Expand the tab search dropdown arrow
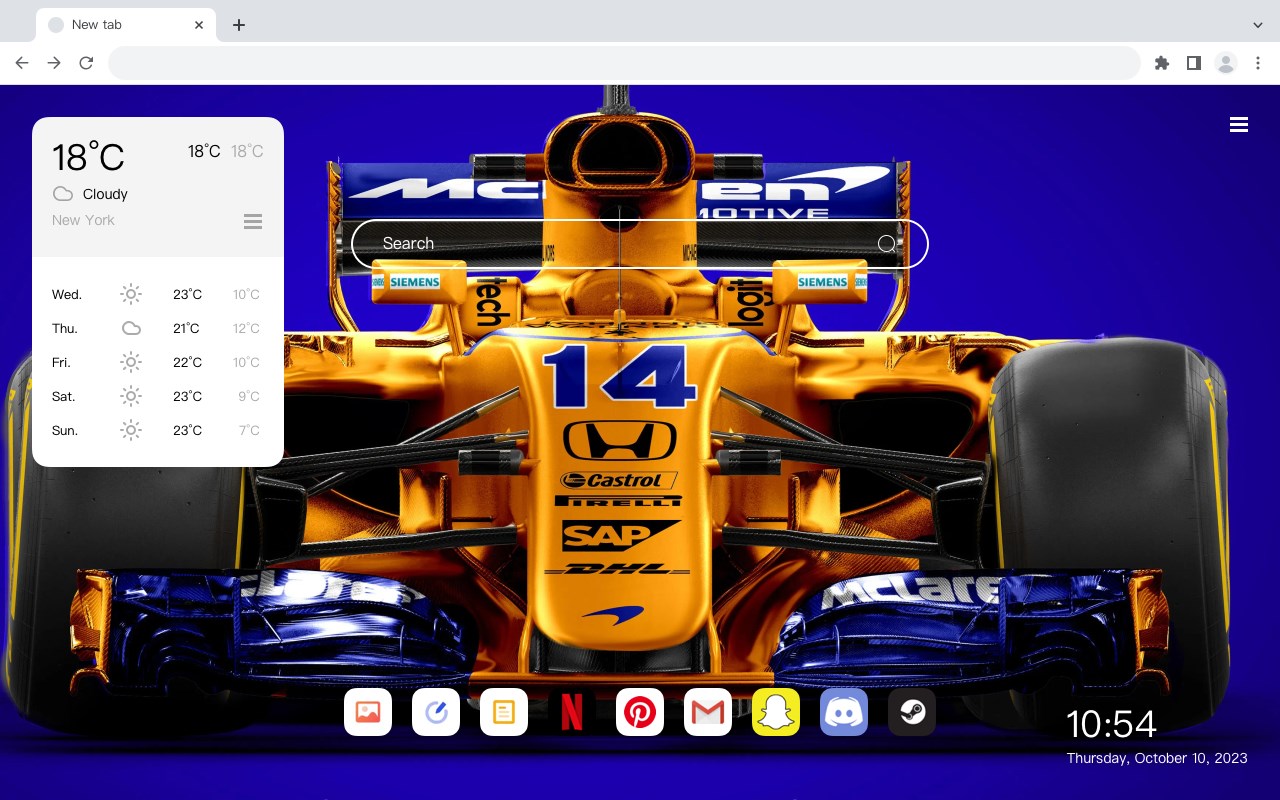This screenshot has width=1280, height=800. pyautogui.click(x=1258, y=25)
